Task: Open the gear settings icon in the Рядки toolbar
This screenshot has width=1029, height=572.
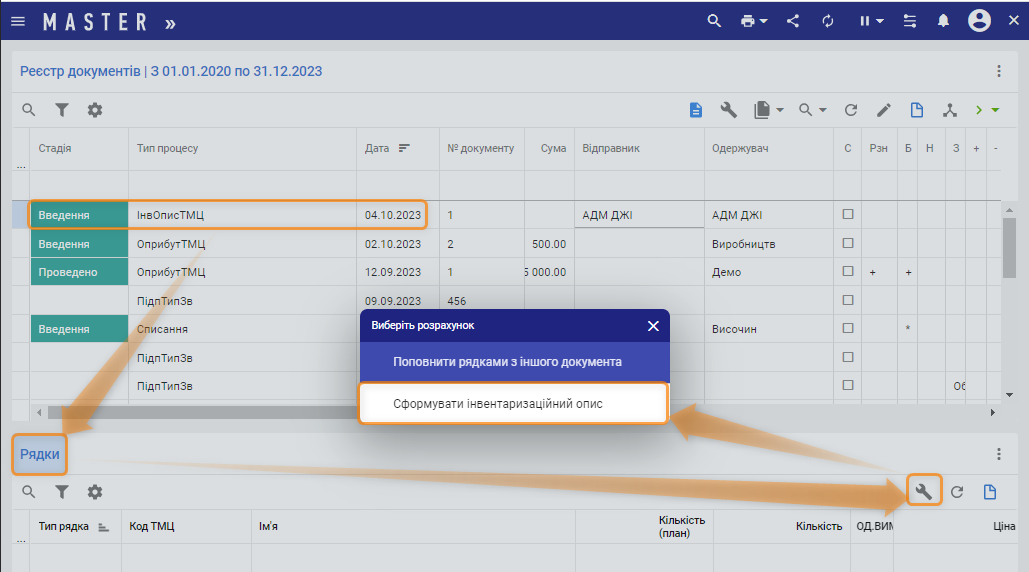Action: pyautogui.click(x=95, y=492)
